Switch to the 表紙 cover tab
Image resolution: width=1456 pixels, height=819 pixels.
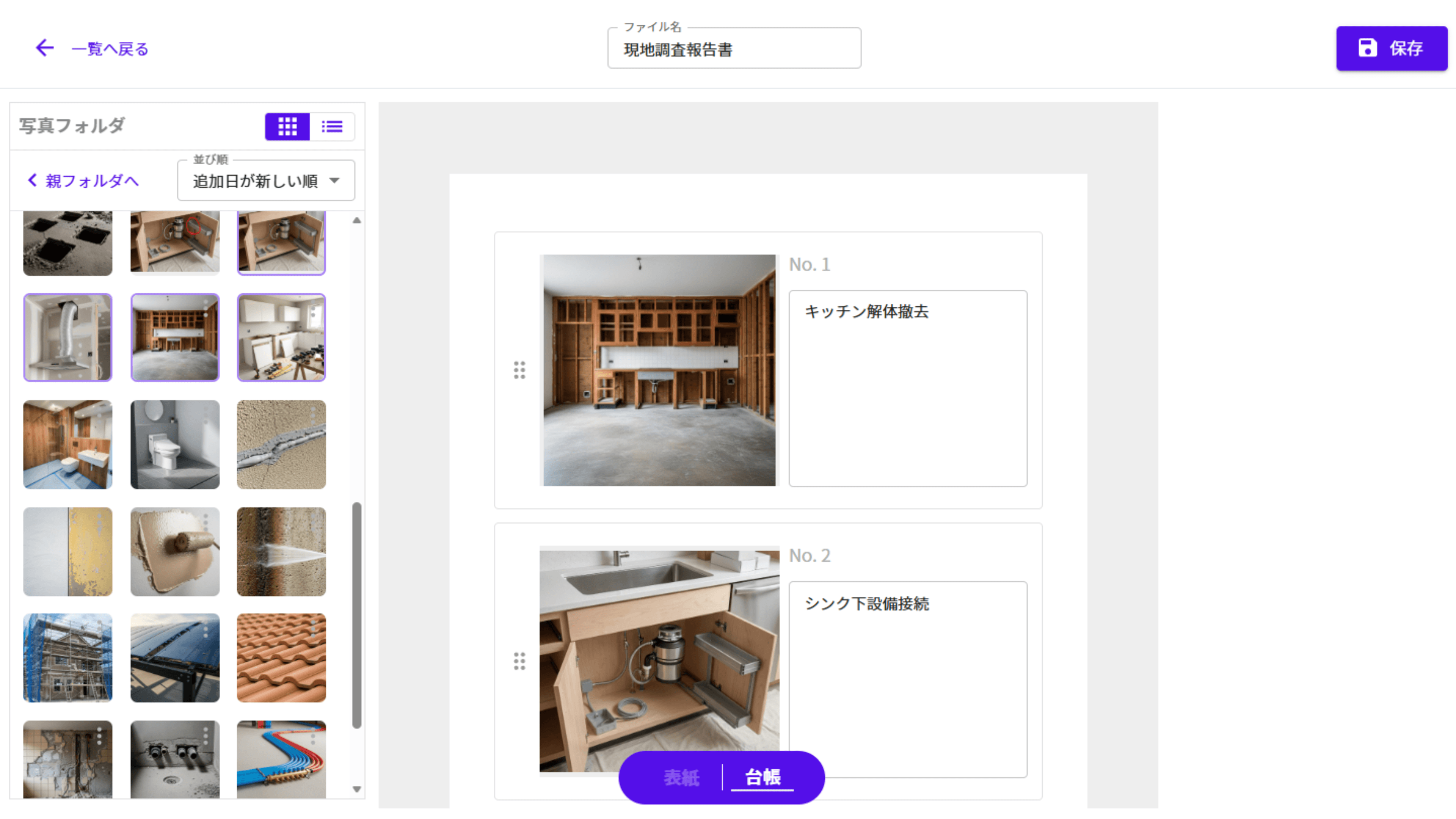point(681,778)
